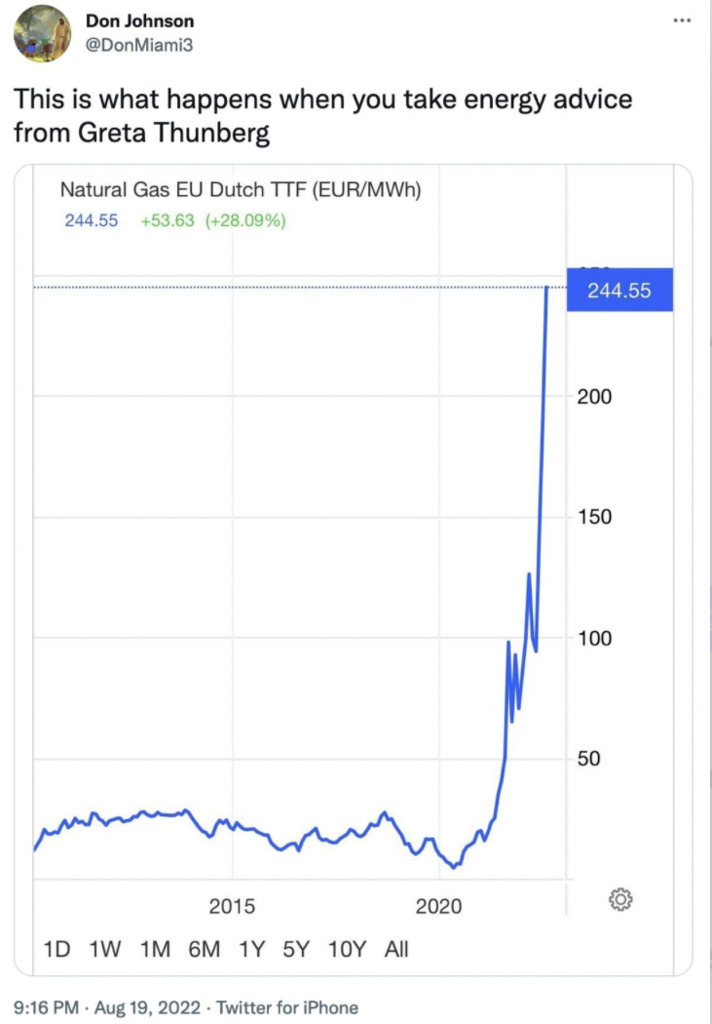Choose the 1M time range
Image resolution: width=712 pixels, height=1024 pixels.
click(154, 949)
